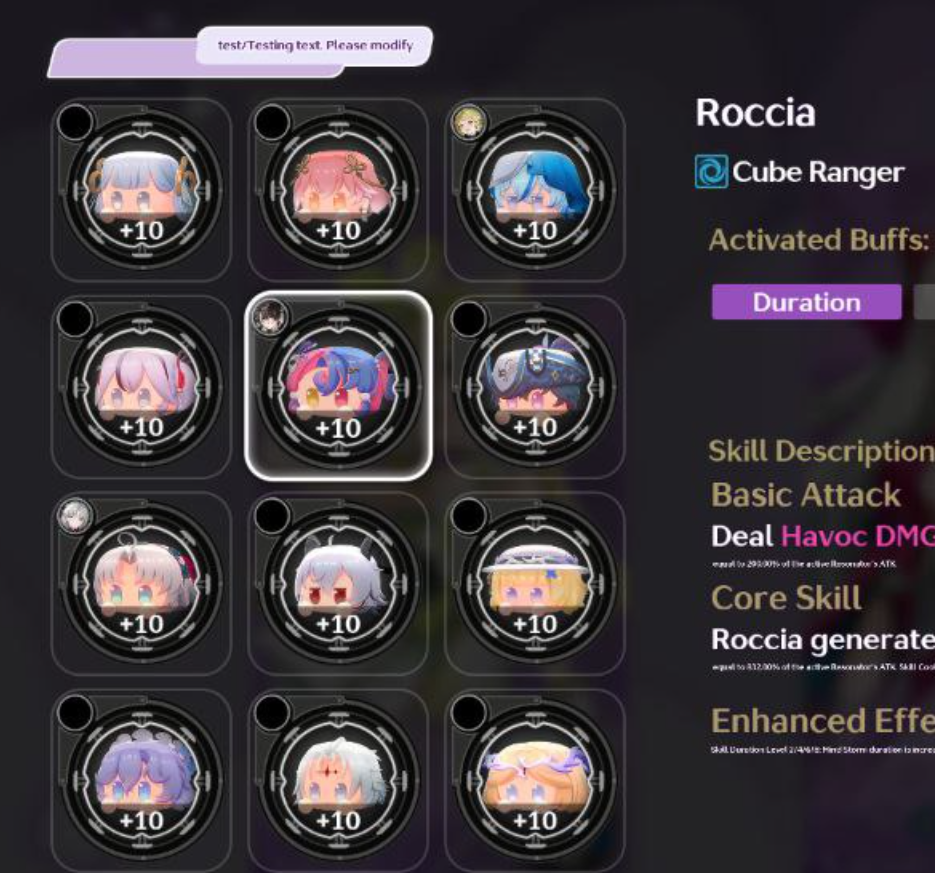Click the empty badge on the first character slot
Image resolution: width=935 pixels, height=873 pixels.
coord(75,122)
